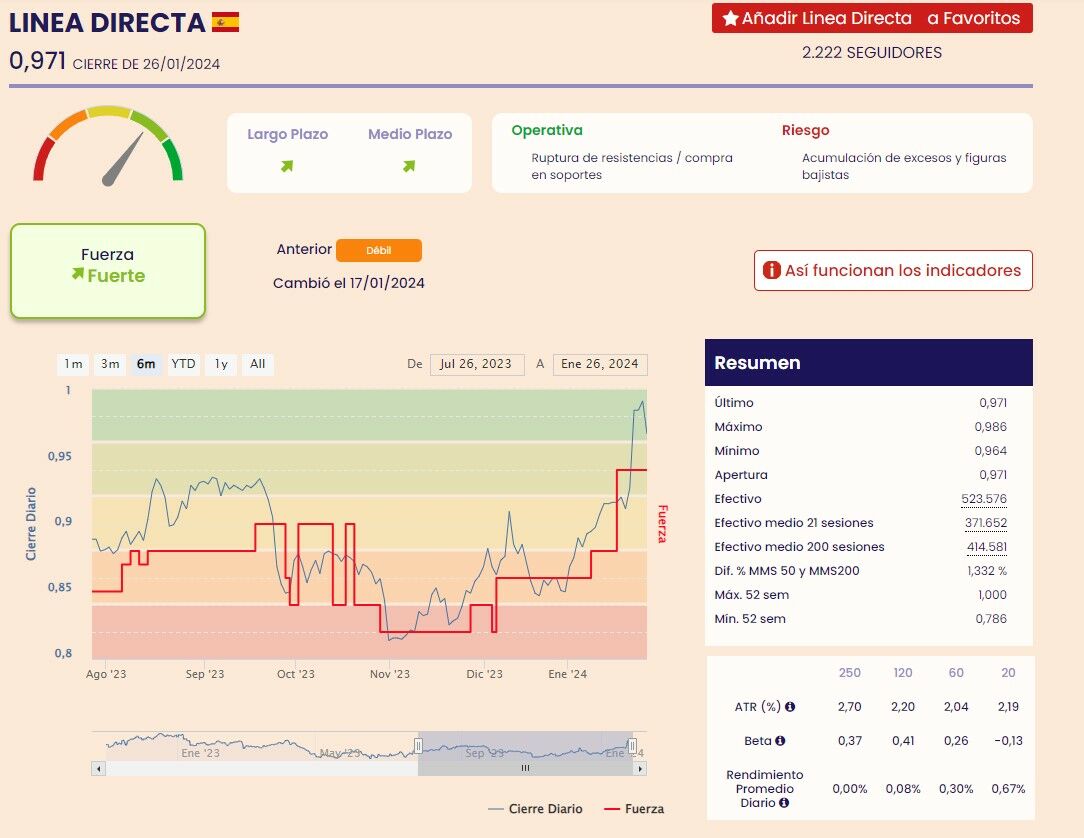The image size is (1084, 838).
Task: Click the Medio Plazo label
Action: [x=410, y=134]
